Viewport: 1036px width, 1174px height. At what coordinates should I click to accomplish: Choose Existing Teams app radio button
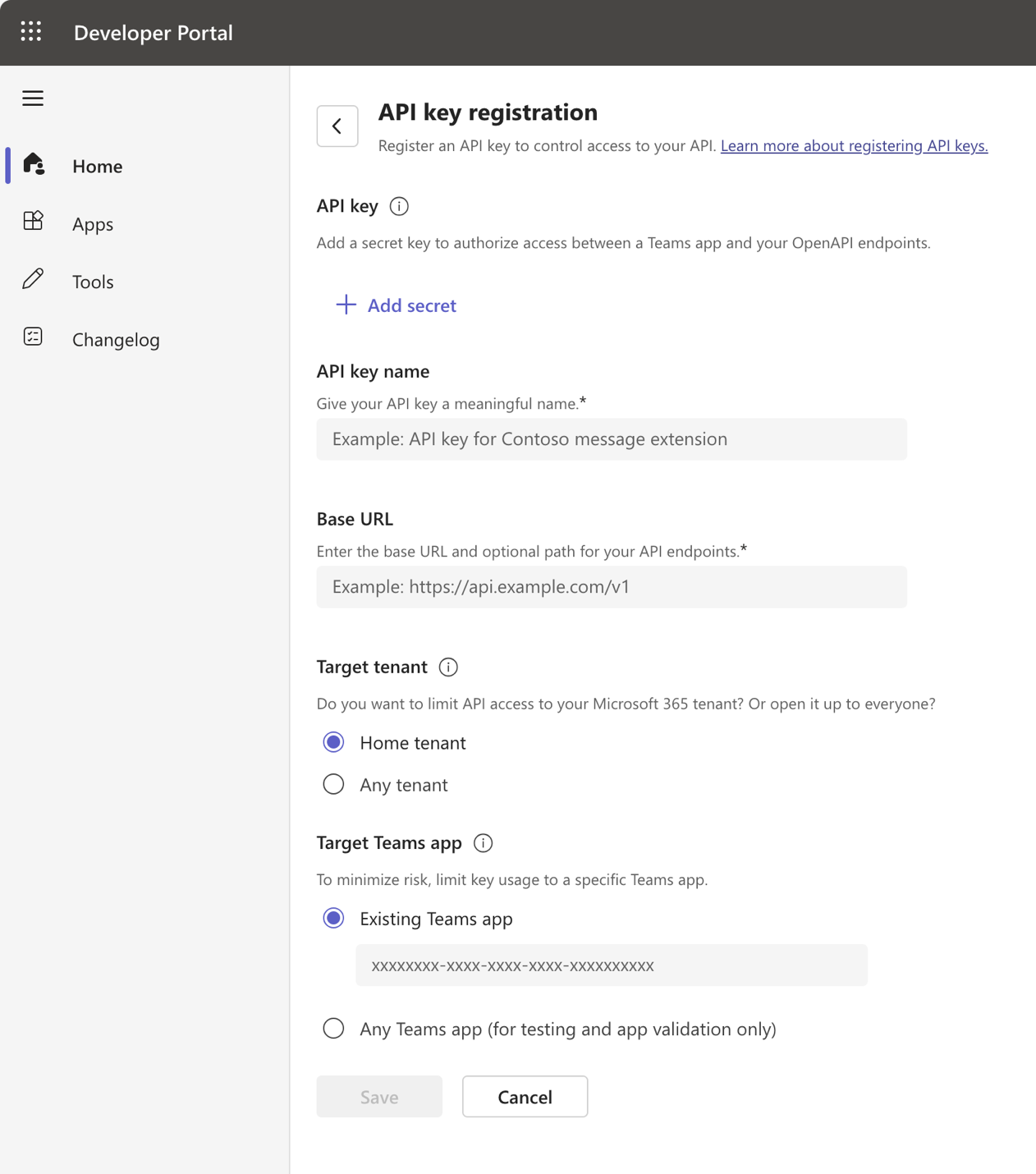[x=333, y=918]
